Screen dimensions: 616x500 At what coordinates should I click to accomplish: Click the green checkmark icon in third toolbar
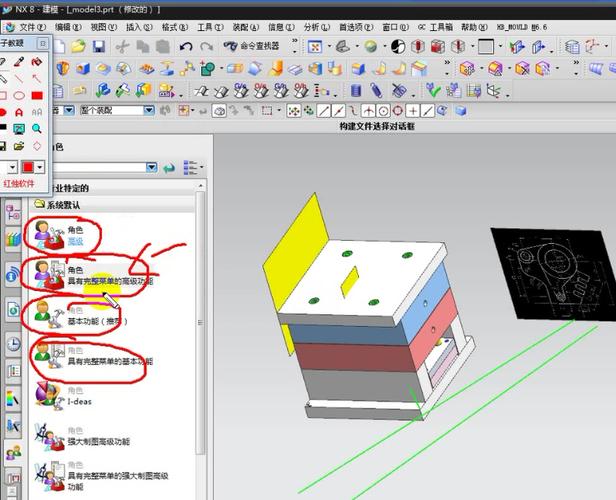pyautogui.click(x=433, y=91)
